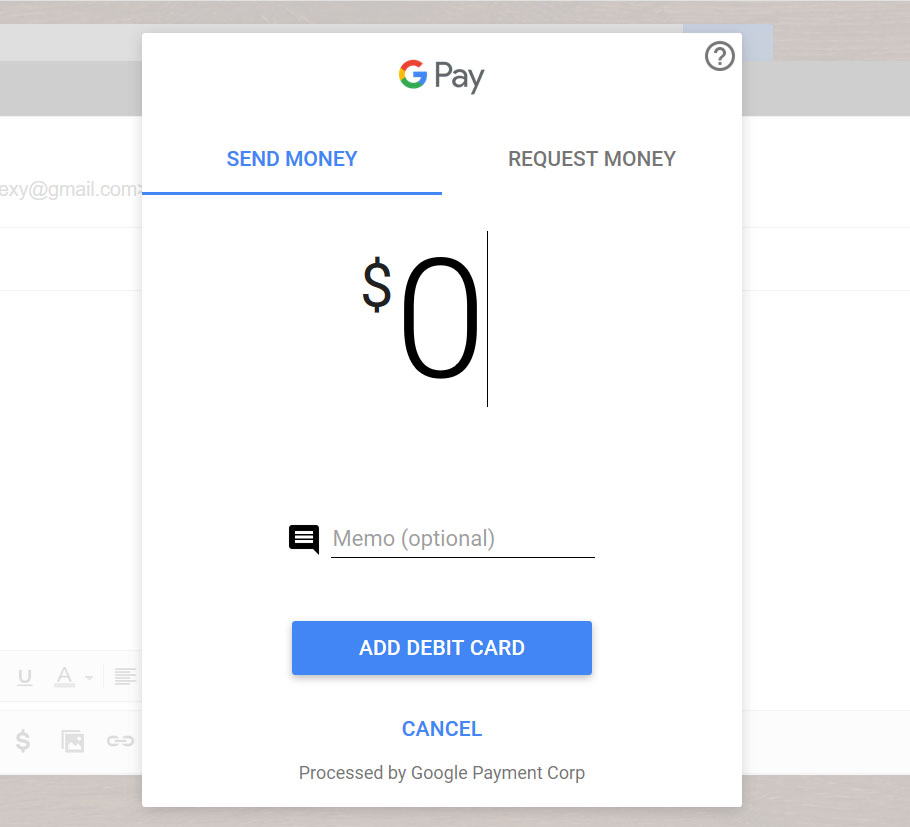
Task: Expand the text color dropdown arrow
Action: point(89,677)
